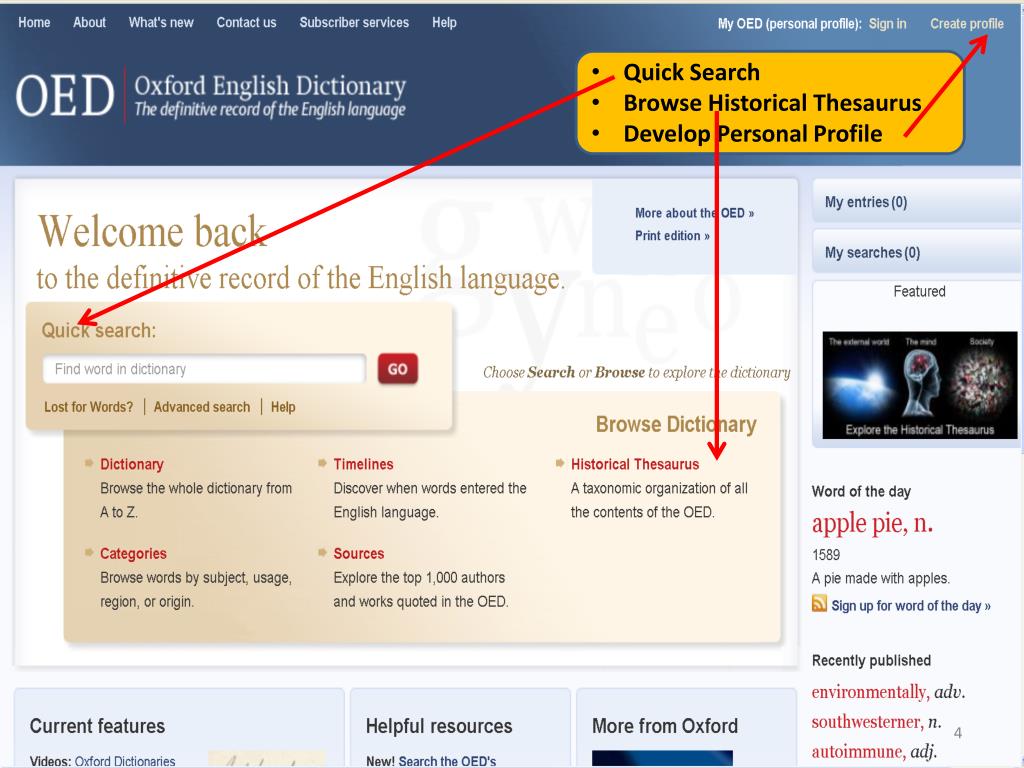Image resolution: width=1024 pixels, height=768 pixels.
Task: Open the Help item in the top navigation
Action: (444, 22)
